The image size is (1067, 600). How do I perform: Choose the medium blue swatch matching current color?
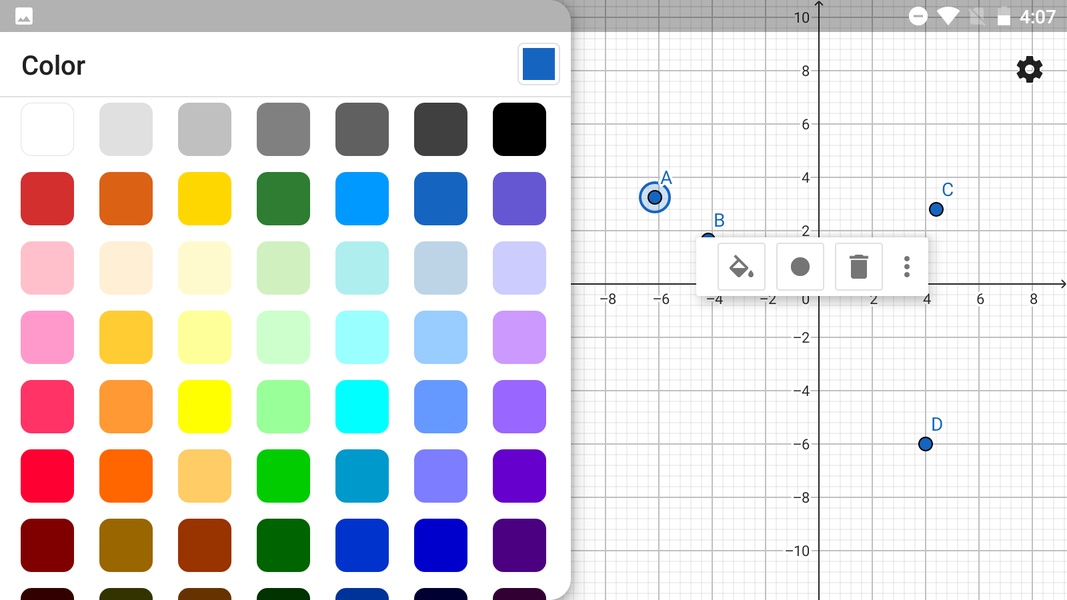[440, 199]
